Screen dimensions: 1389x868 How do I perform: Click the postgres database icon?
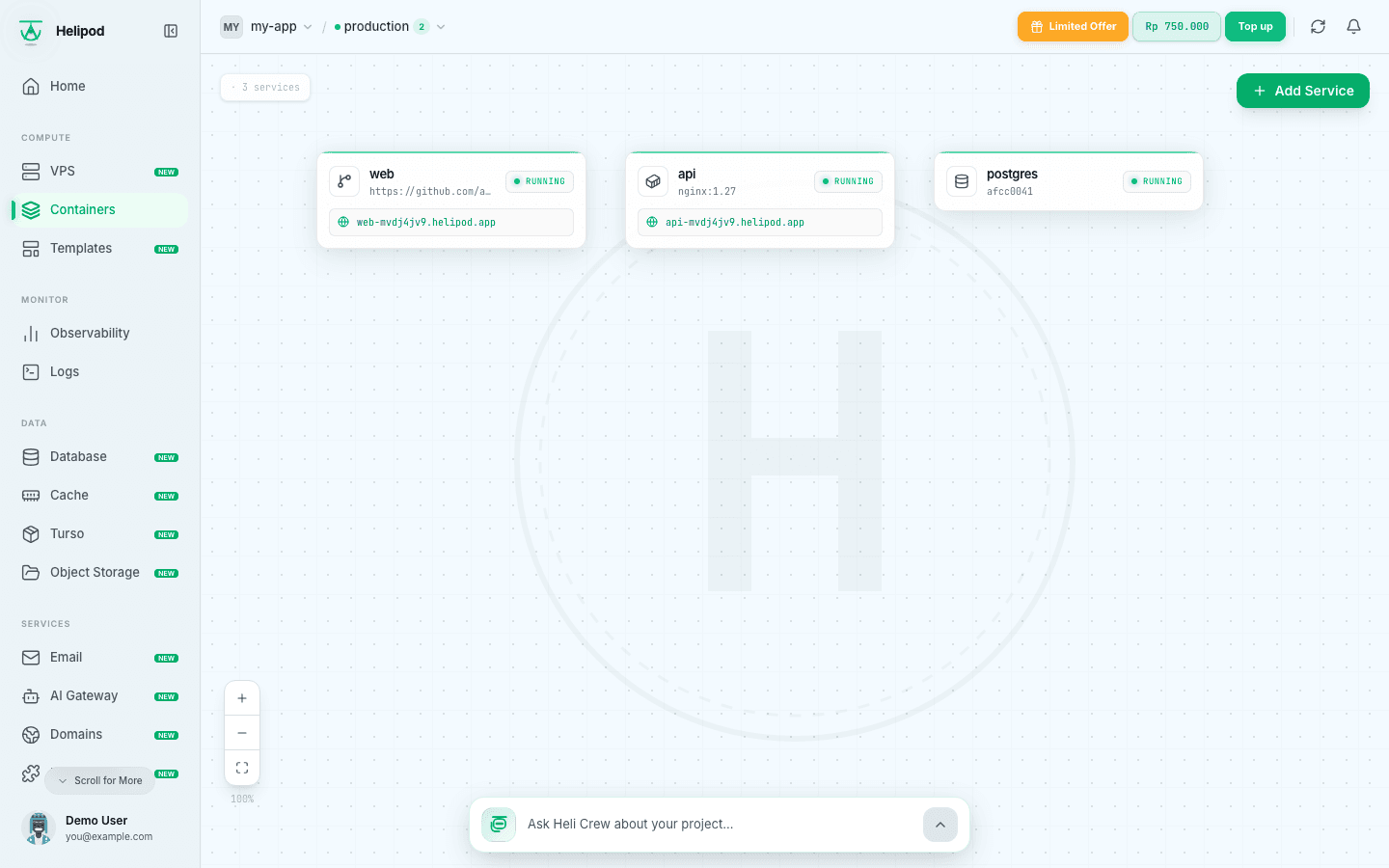(x=962, y=181)
